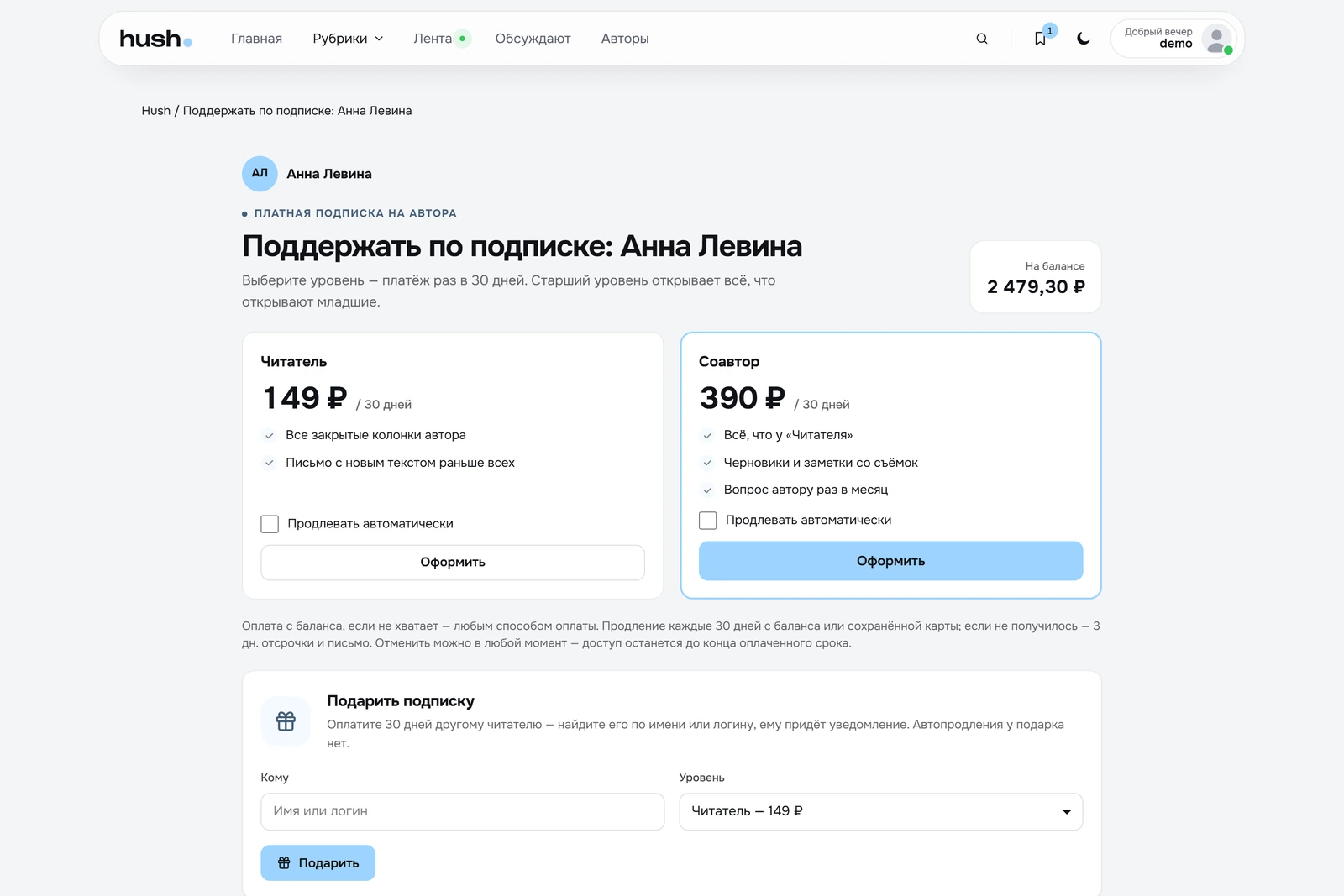Click the Анна Левина author name

click(329, 174)
